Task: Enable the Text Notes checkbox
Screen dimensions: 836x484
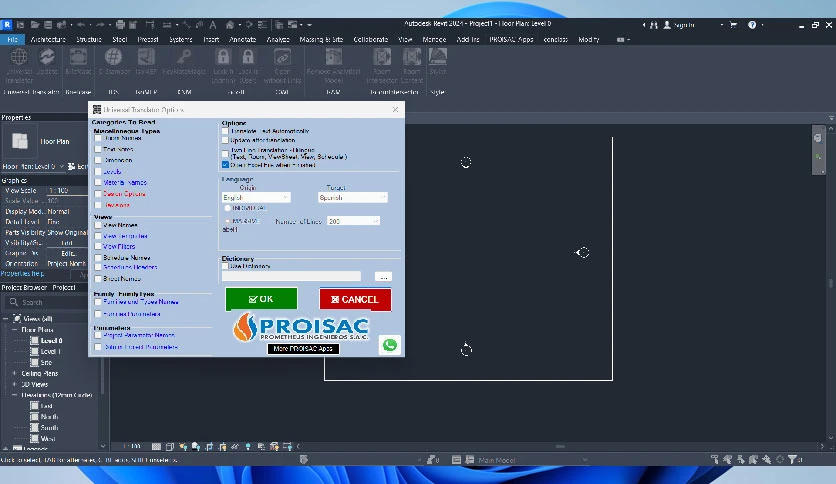Action: [98, 149]
